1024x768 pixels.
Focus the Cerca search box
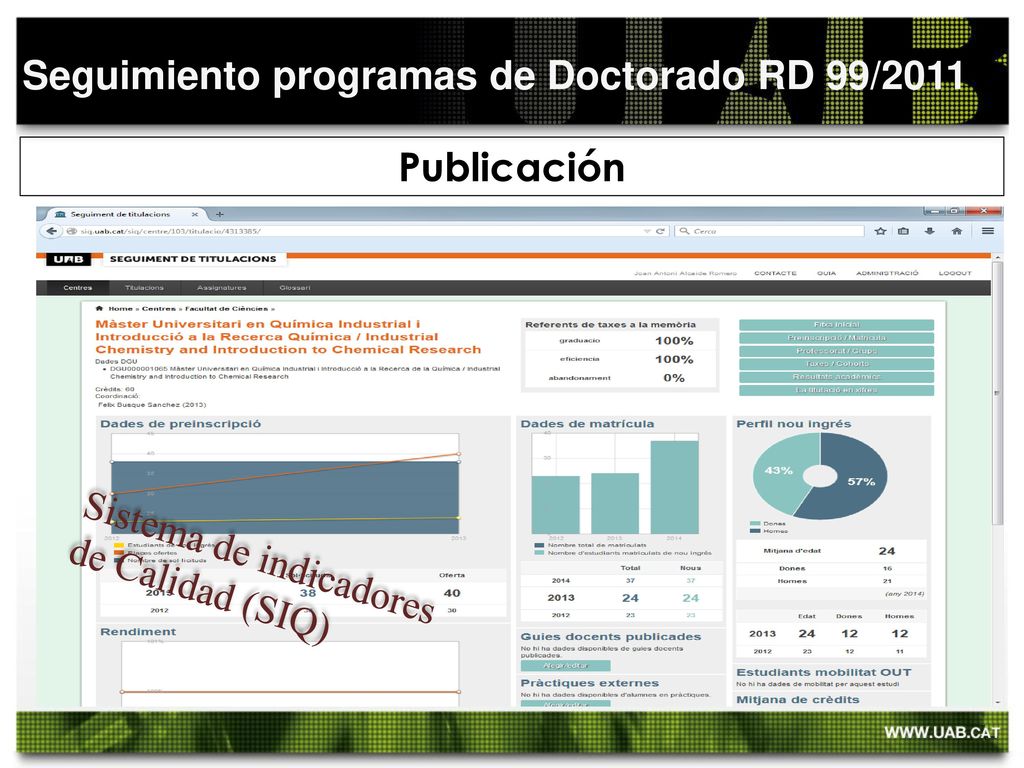771,231
